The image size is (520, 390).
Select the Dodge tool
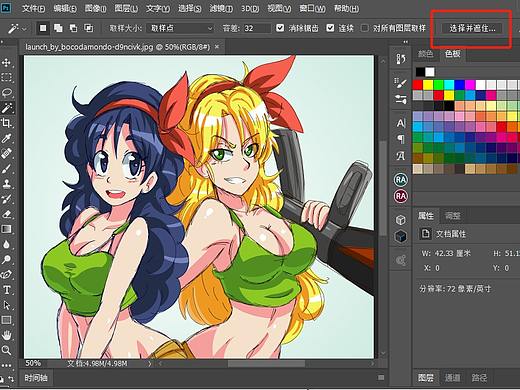click(7, 259)
